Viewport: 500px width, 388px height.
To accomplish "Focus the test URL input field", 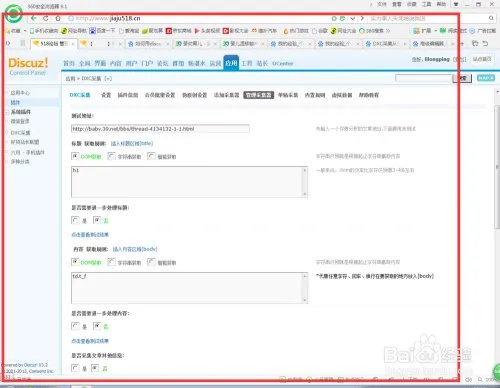I will (x=160, y=129).
